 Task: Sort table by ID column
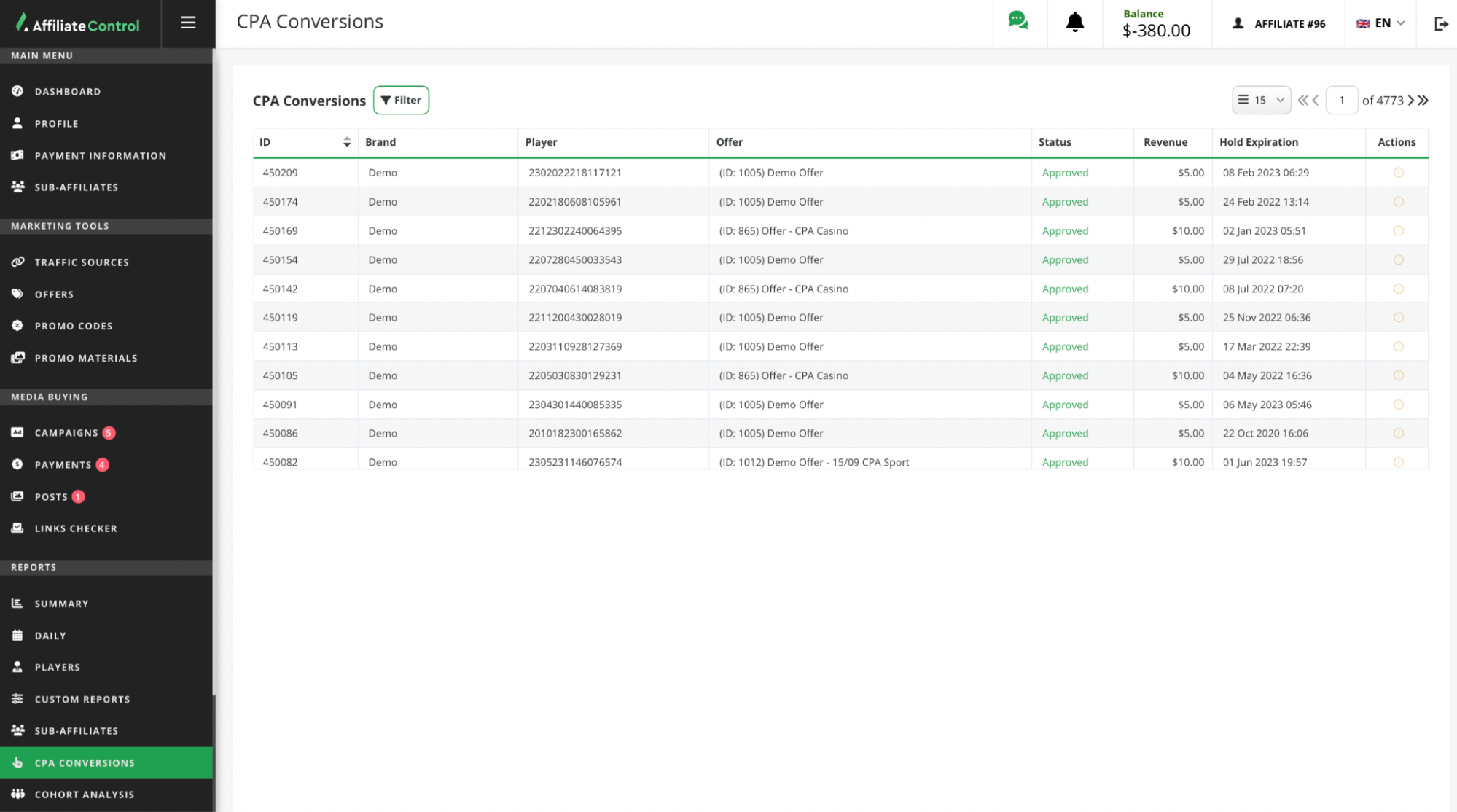click(347, 142)
